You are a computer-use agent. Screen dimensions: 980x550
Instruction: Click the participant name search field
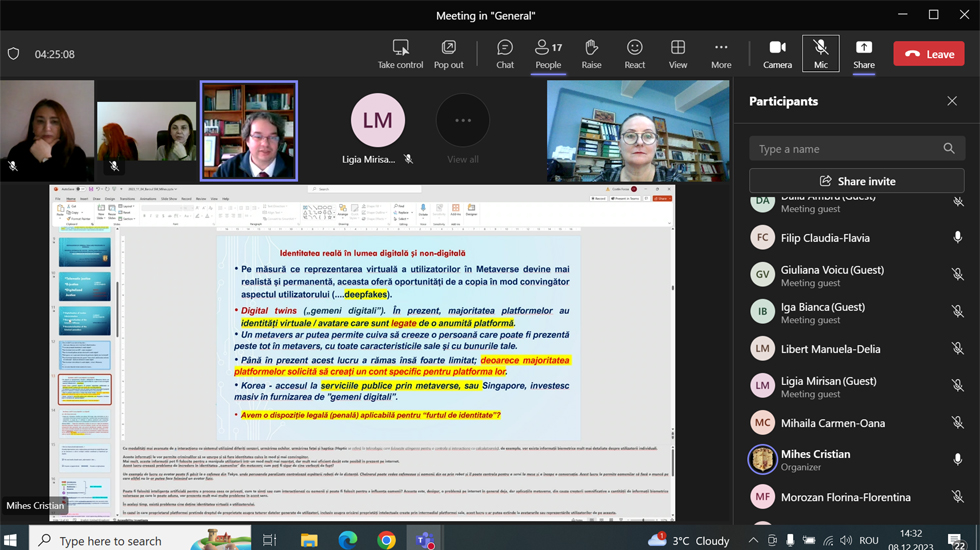pyautogui.click(x=845, y=149)
